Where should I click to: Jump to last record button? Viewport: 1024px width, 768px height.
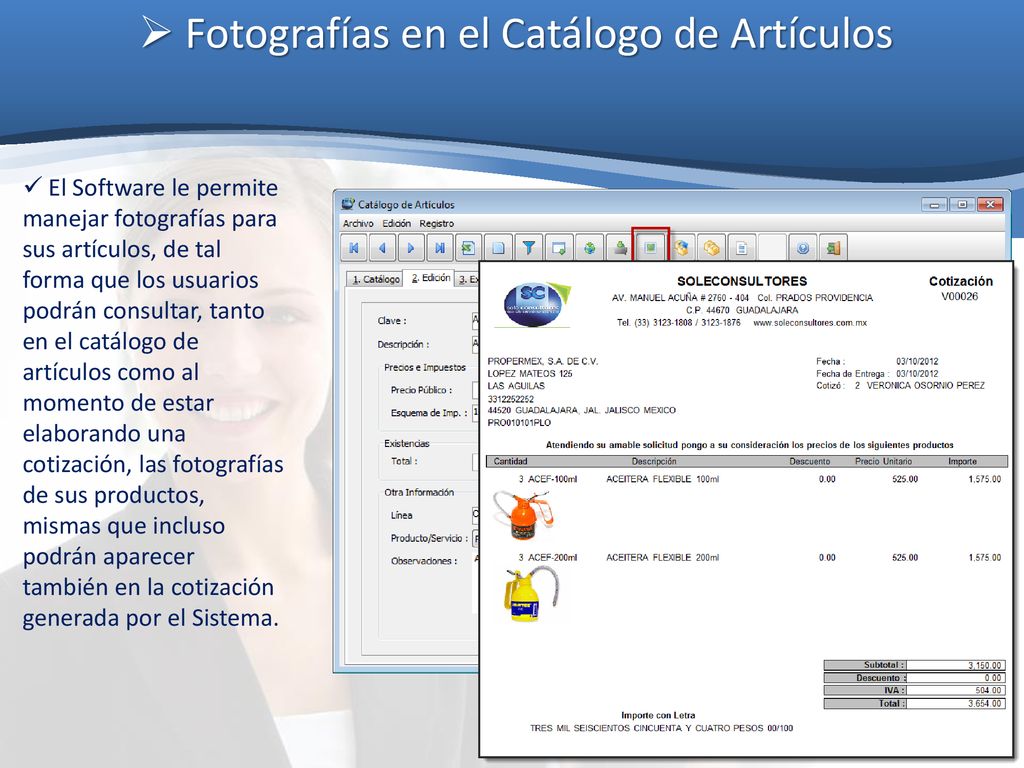point(440,248)
